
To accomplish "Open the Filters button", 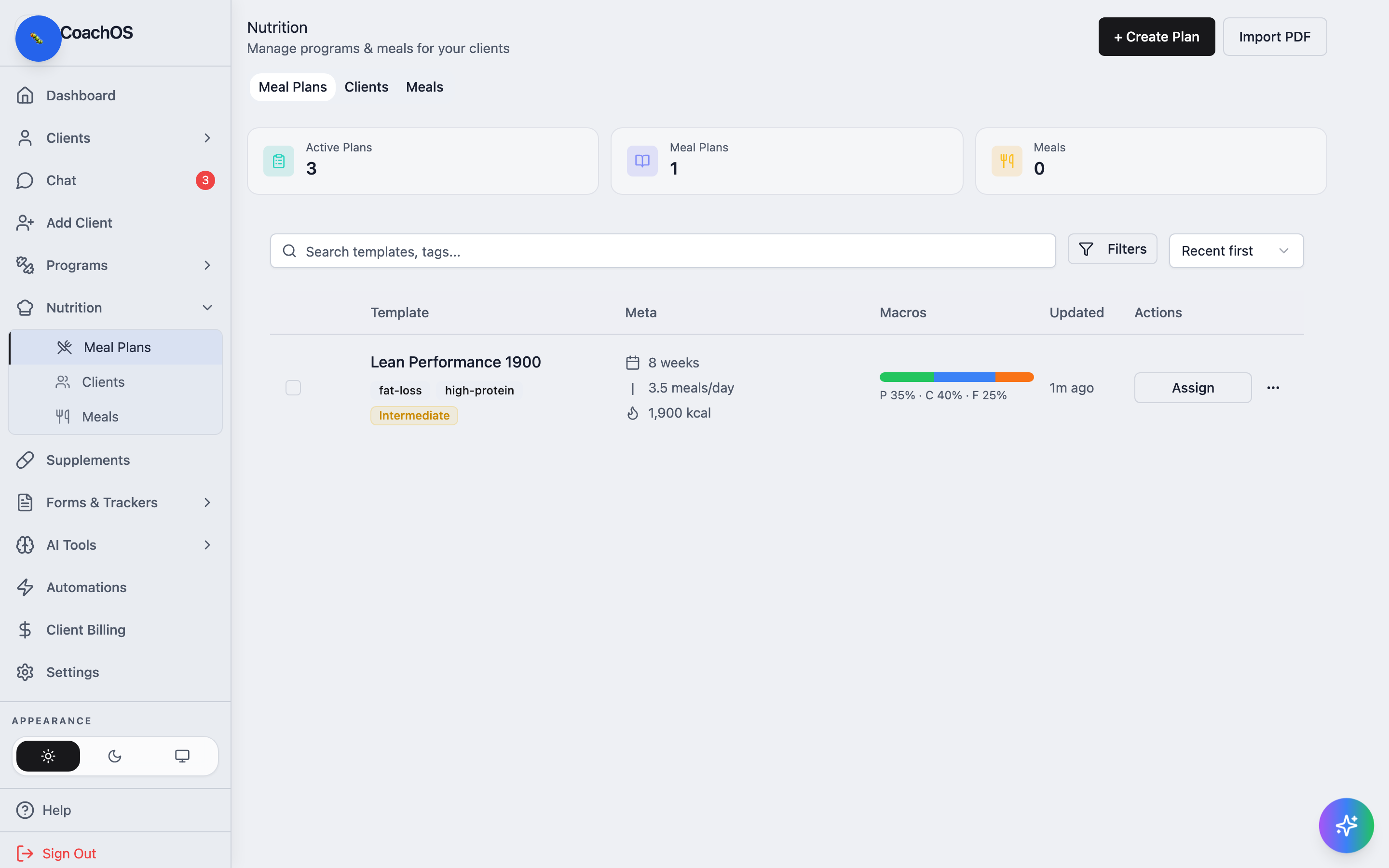I will point(1112,249).
